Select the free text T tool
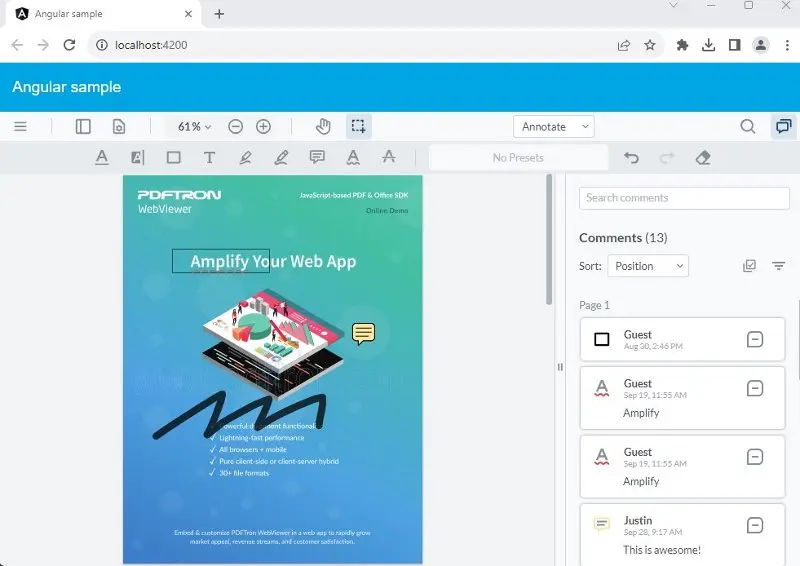800x566 pixels. coord(209,157)
